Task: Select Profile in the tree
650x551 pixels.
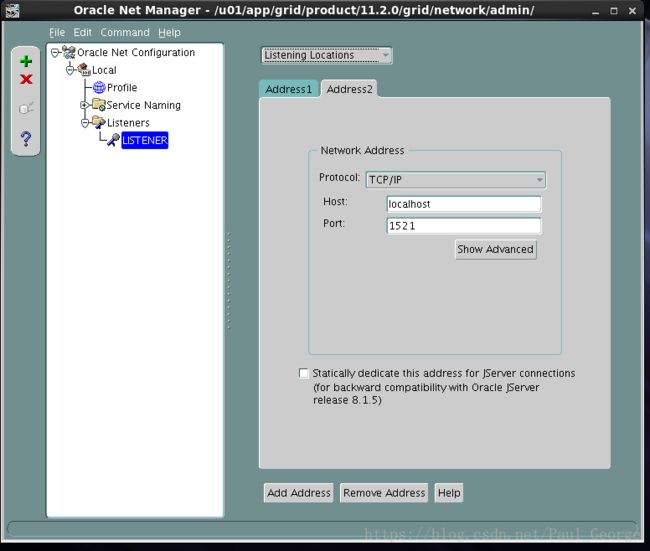Action: [x=122, y=87]
